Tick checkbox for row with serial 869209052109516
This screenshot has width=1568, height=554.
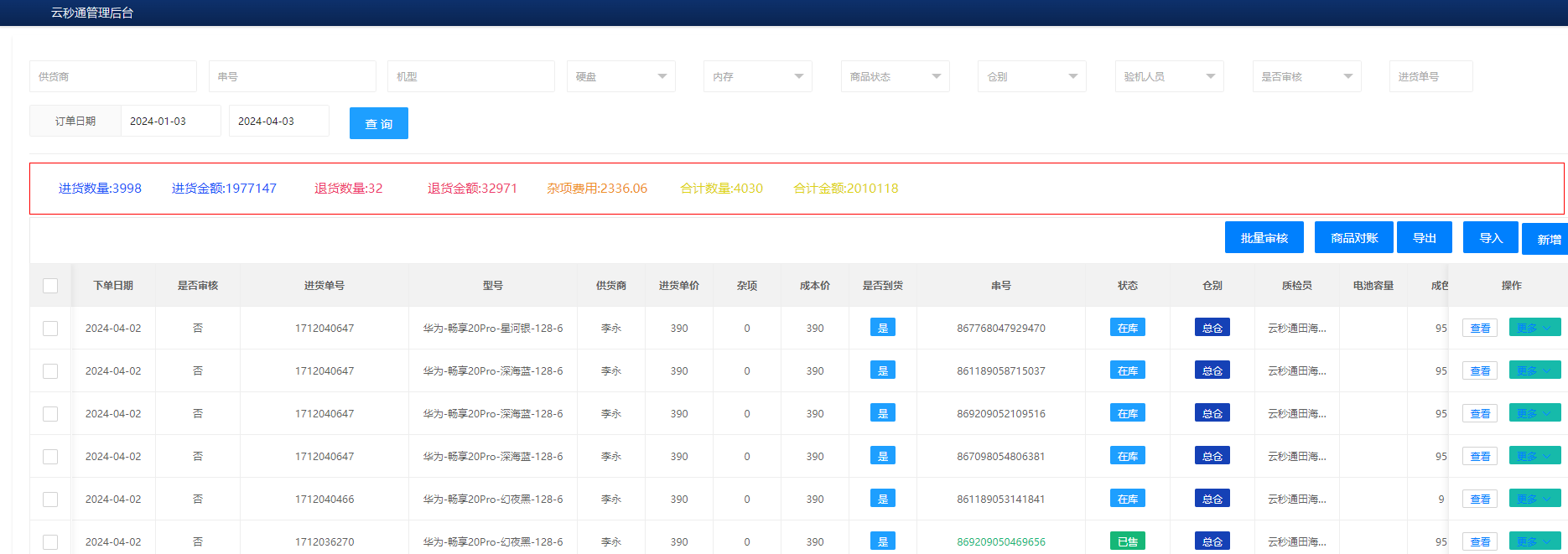(x=50, y=414)
